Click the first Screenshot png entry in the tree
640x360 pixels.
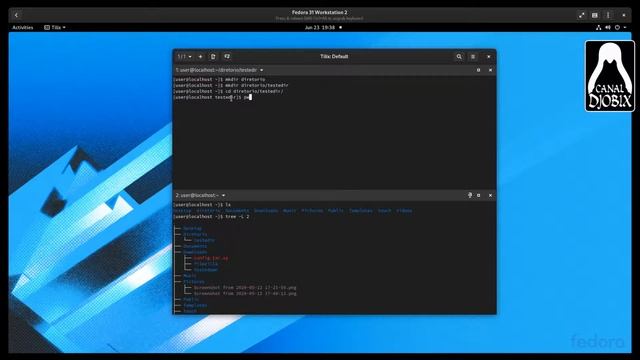tap(245, 288)
